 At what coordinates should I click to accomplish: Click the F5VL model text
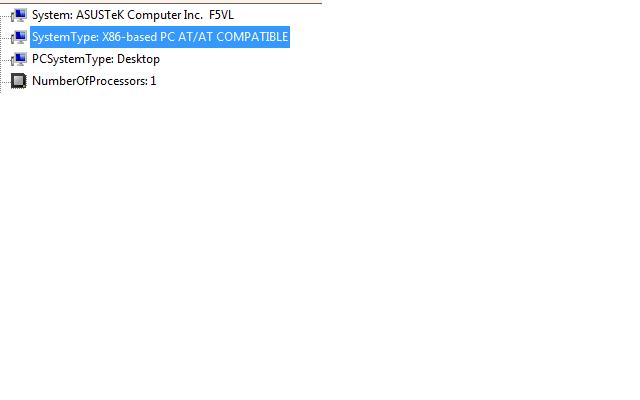click(221, 15)
